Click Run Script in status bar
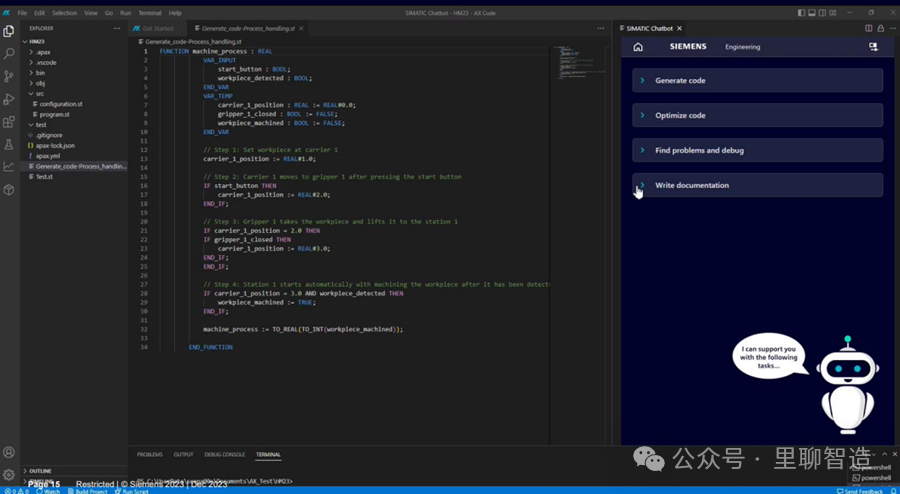This screenshot has height=494, width=900. click(x=131, y=491)
